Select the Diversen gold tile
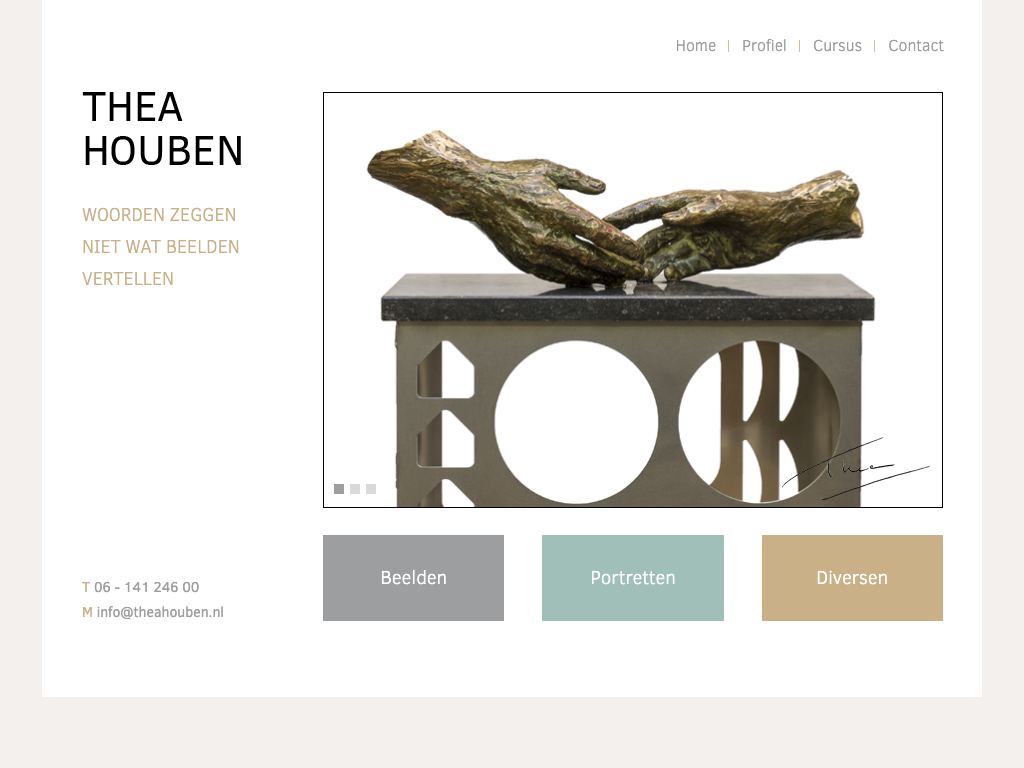This screenshot has width=1024, height=768. point(852,578)
